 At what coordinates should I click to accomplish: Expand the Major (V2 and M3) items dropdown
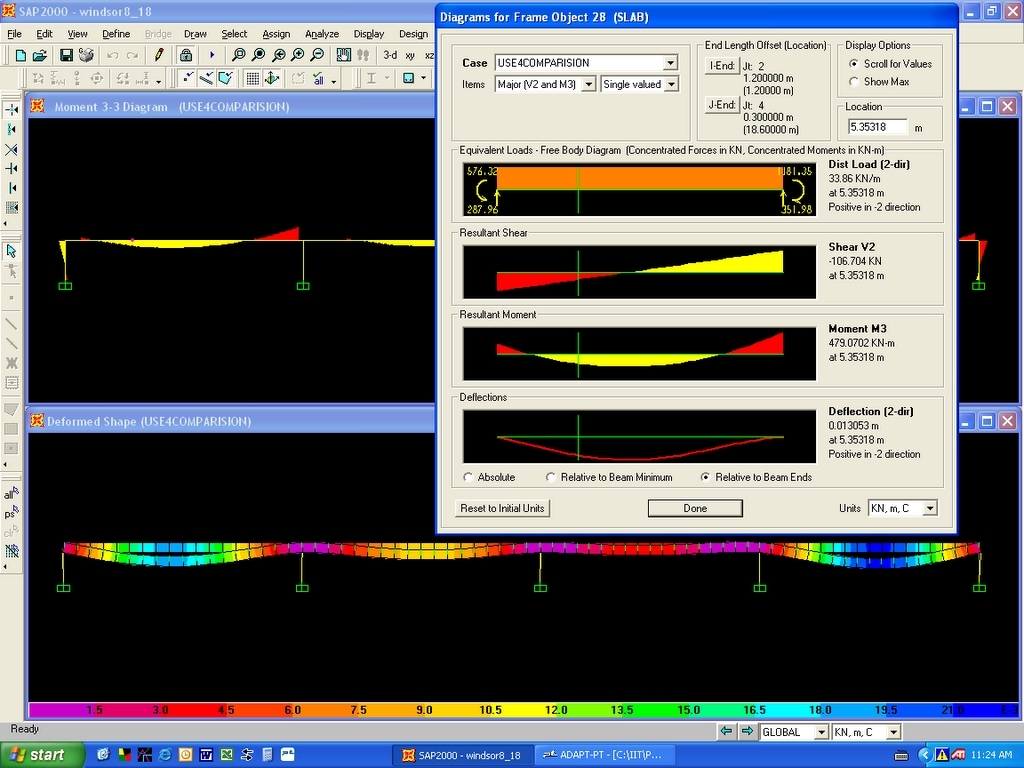coord(588,85)
